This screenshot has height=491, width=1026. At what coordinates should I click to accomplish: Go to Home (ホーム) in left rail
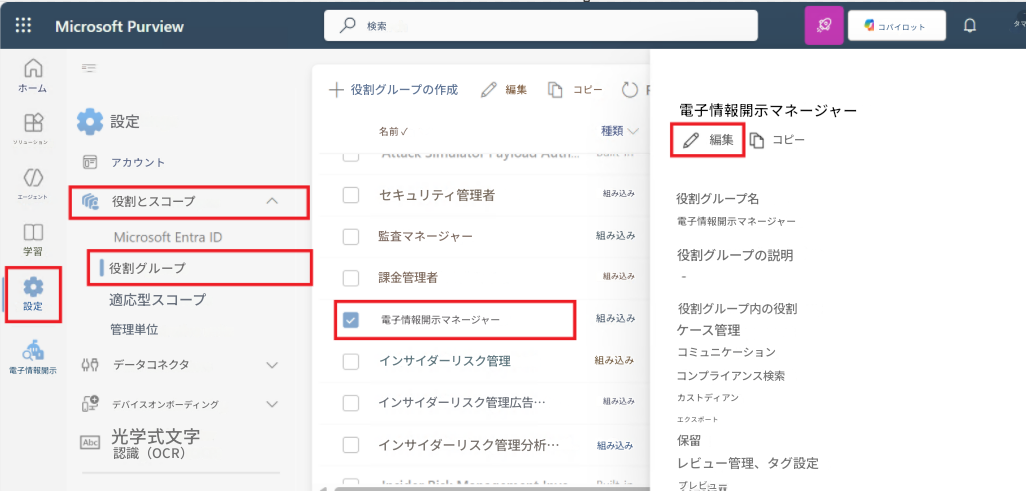[33, 75]
